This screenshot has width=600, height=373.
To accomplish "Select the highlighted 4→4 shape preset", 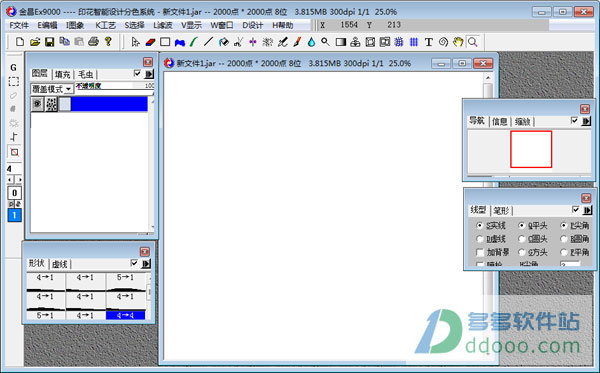I will tap(126, 315).
